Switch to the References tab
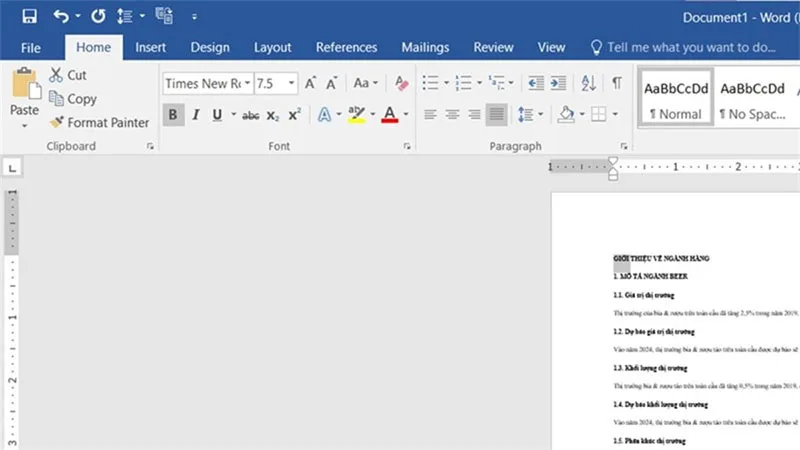 point(346,47)
